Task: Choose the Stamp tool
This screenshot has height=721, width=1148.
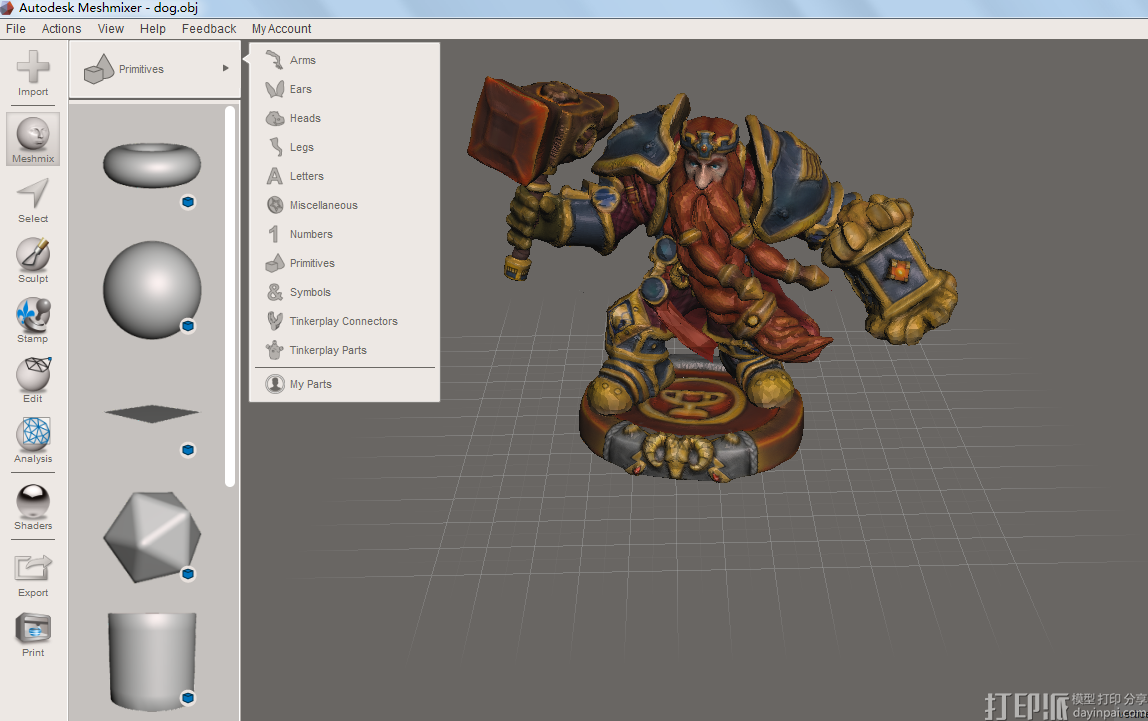Action: coord(33,320)
